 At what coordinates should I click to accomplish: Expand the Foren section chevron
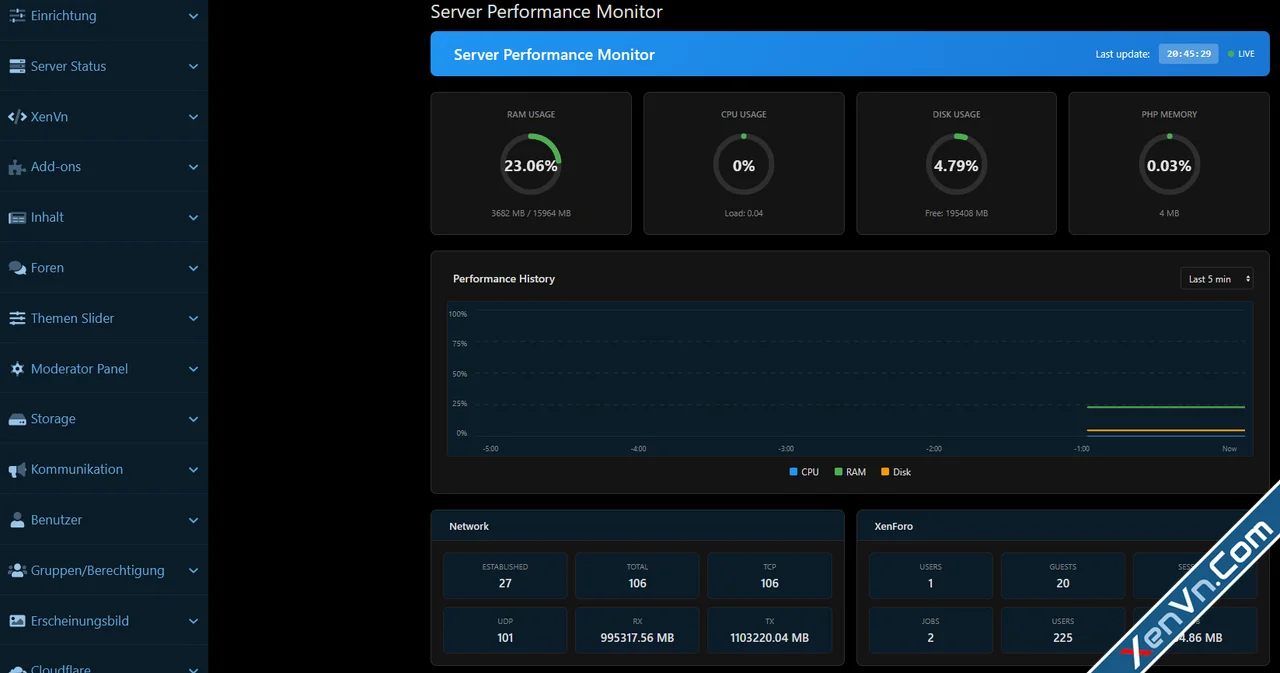194,268
